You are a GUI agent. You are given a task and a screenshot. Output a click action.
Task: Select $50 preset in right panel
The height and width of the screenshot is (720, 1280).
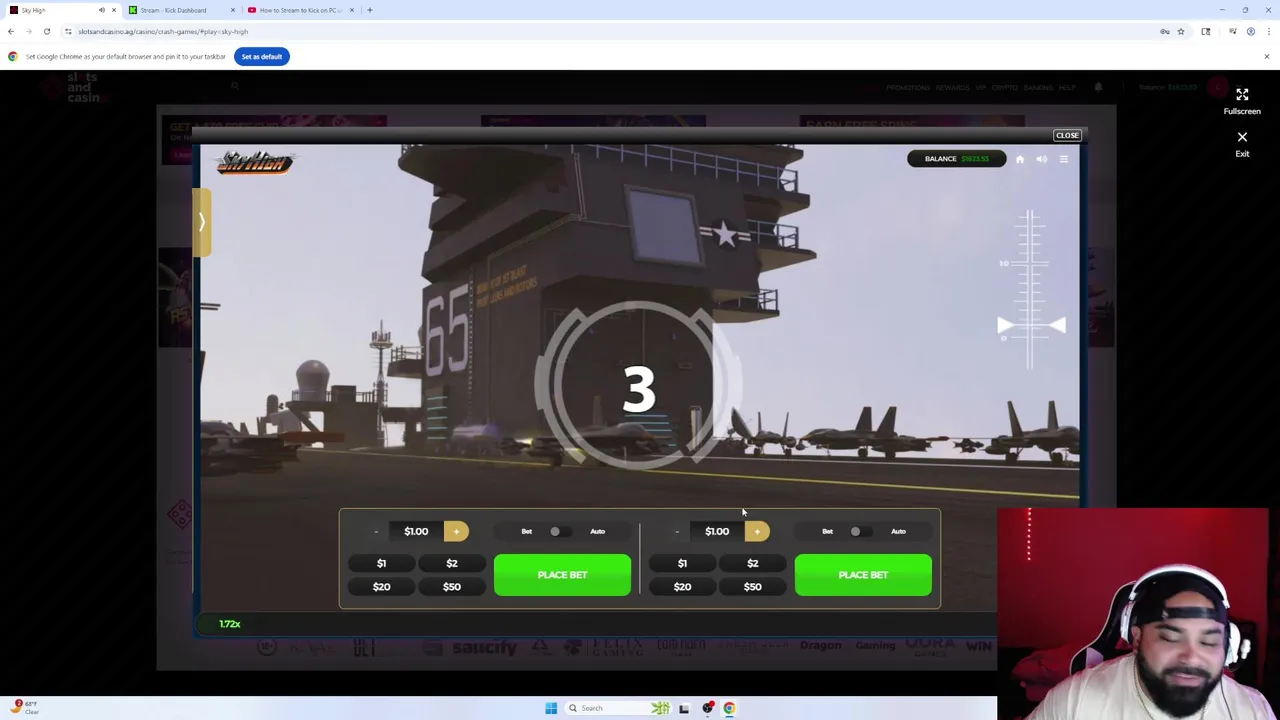coord(753,587)
